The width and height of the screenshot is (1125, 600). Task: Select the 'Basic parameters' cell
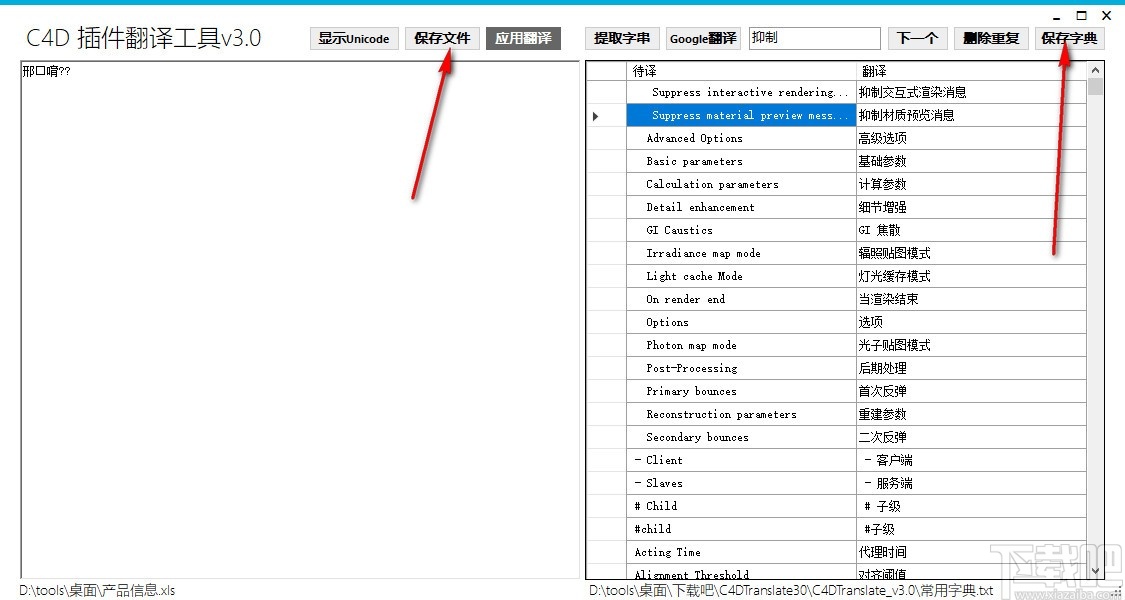[741, 161]
